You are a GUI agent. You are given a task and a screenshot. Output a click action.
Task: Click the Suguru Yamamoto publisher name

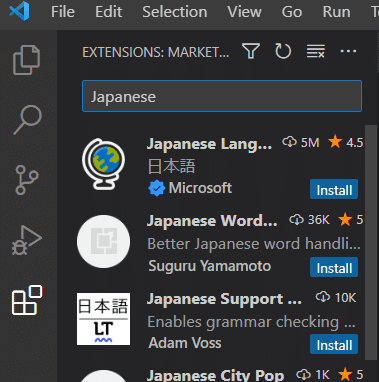pos(209,266)
